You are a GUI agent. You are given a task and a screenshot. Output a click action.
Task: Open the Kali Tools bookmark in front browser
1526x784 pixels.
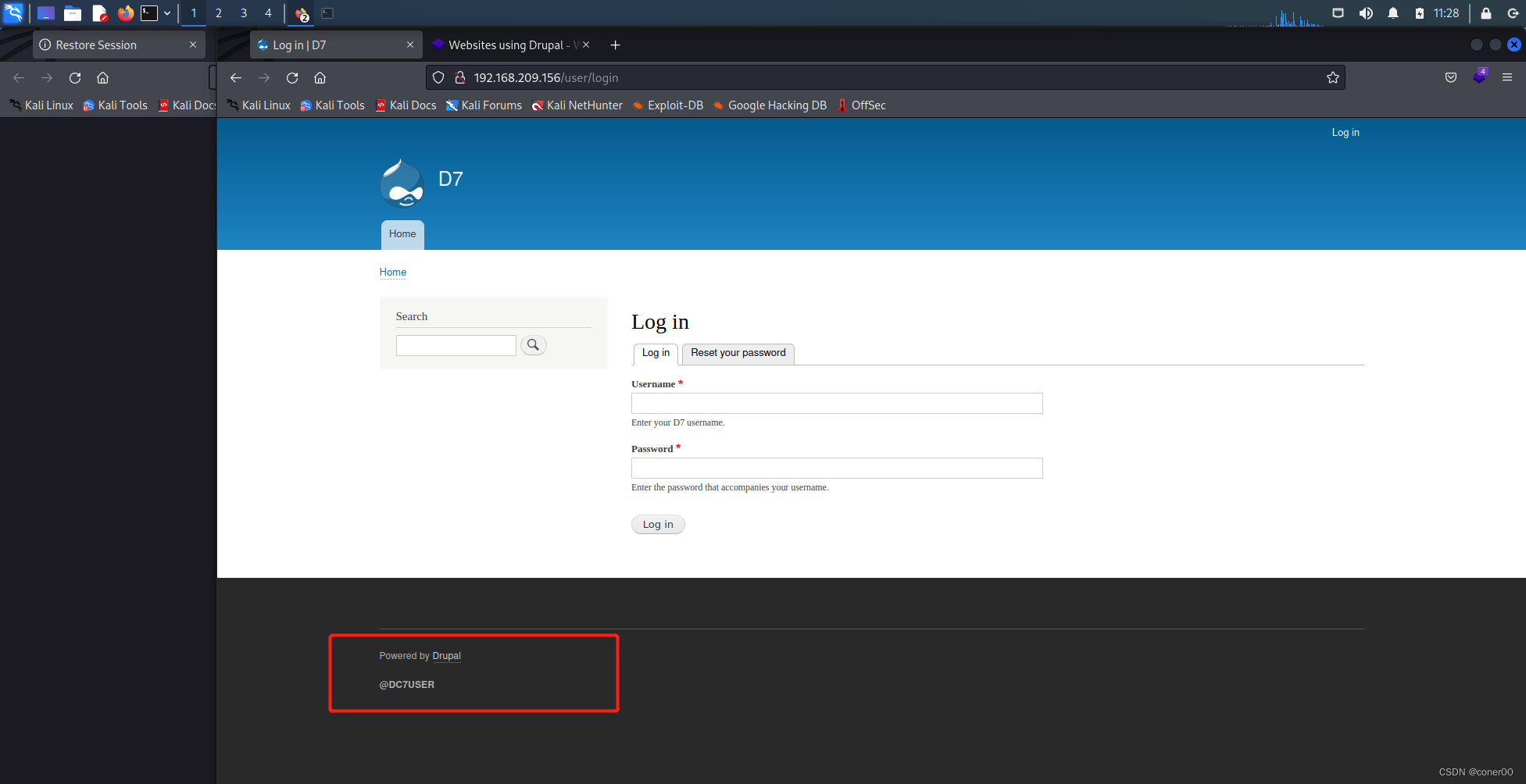click(x=333, y=105)
